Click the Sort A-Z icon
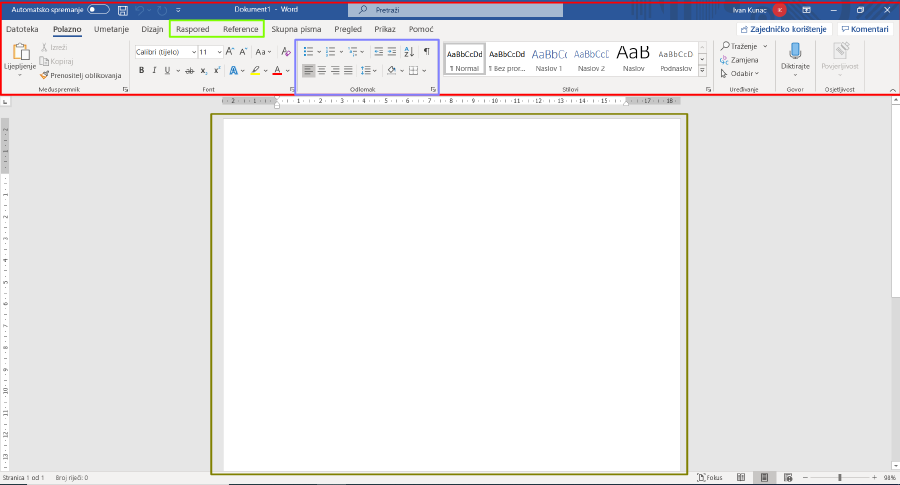The width and height of the screenshot is (900, 485). [x=409, y=52]
